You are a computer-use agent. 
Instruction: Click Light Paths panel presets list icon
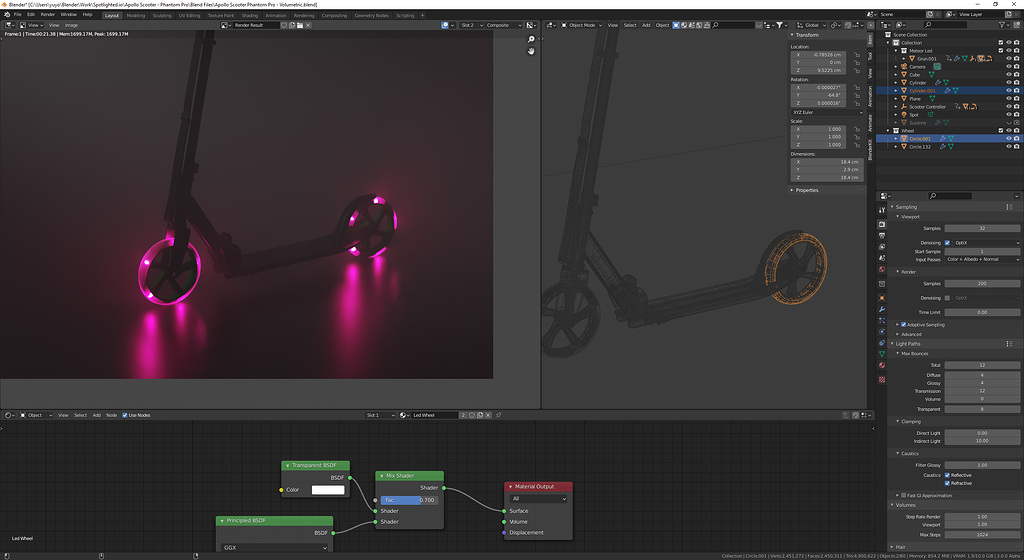pyautogui.click(x=1009, y=344)
